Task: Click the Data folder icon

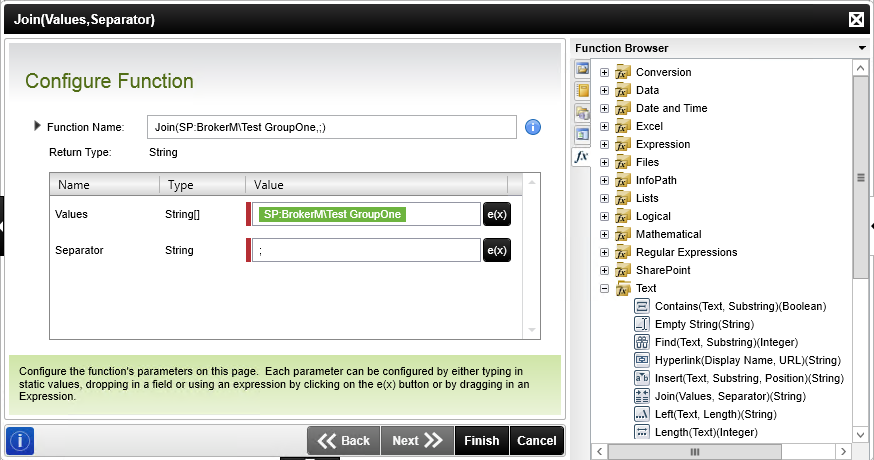Action: [623, 90]
